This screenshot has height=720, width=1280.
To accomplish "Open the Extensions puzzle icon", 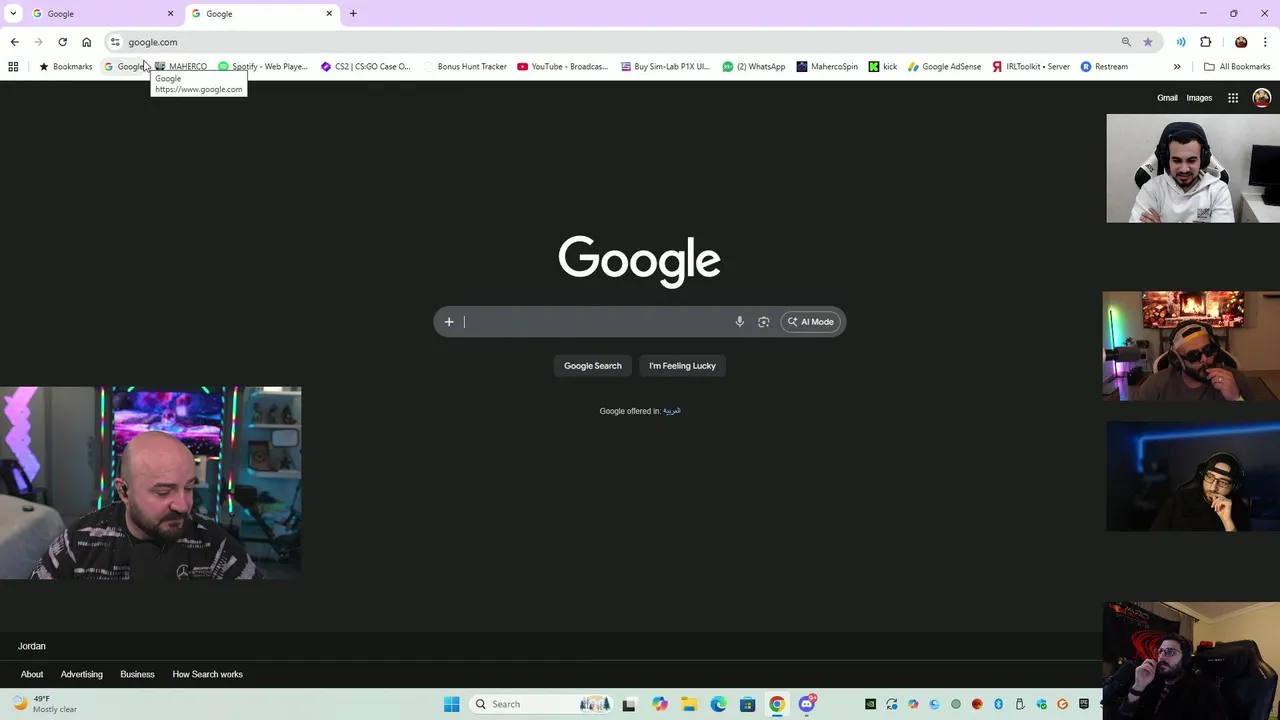I will tap(1206, 42).
